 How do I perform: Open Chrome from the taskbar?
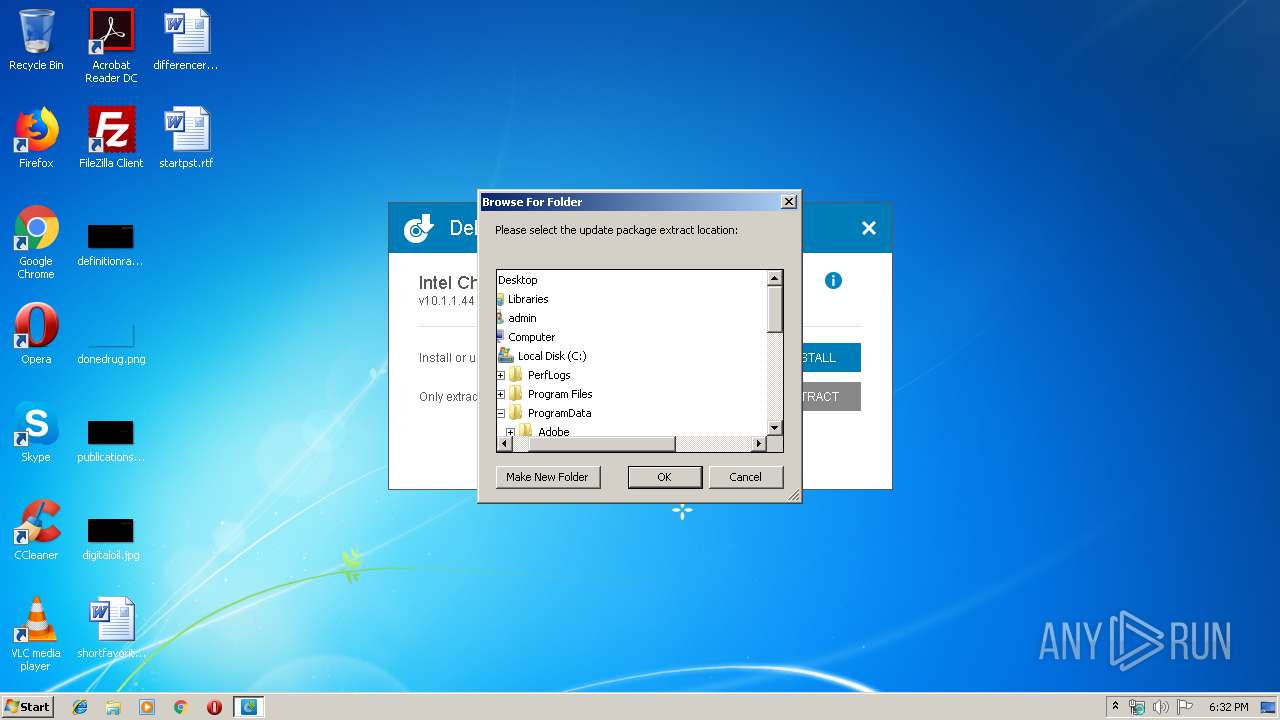pyautogui.click(x=181, y=707)
